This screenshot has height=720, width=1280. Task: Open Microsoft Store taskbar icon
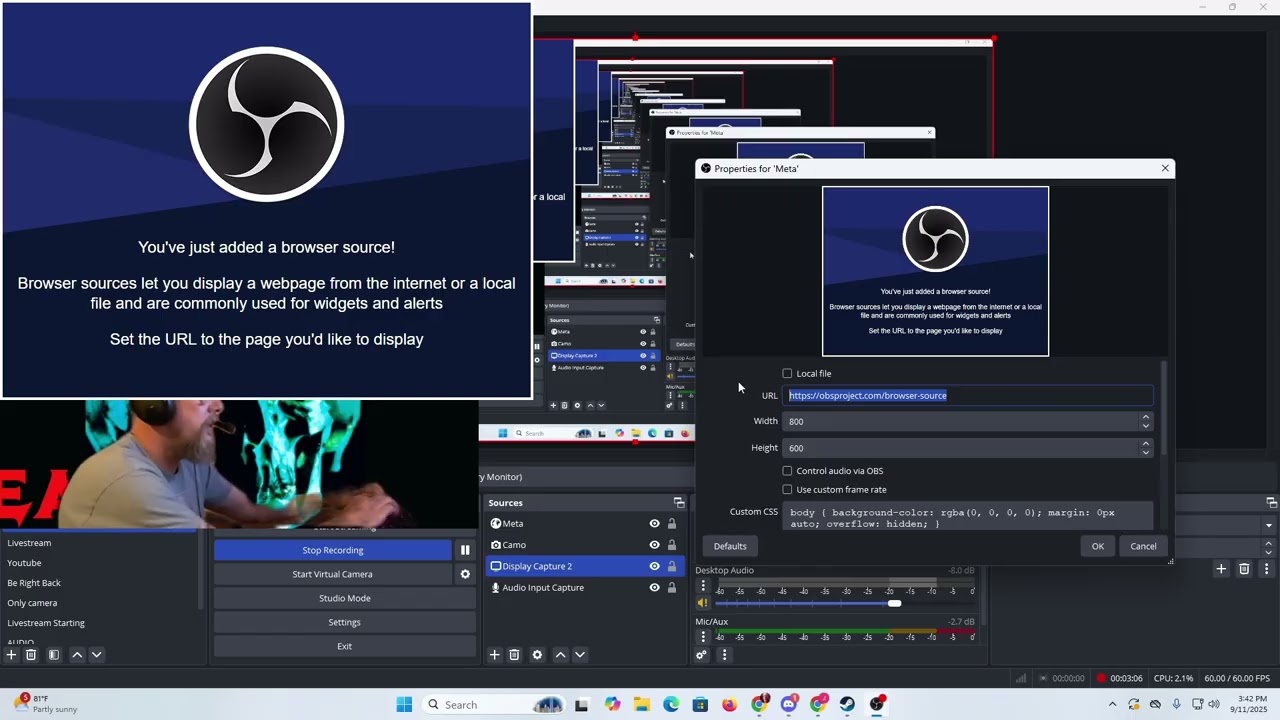(x=700, y=704)
